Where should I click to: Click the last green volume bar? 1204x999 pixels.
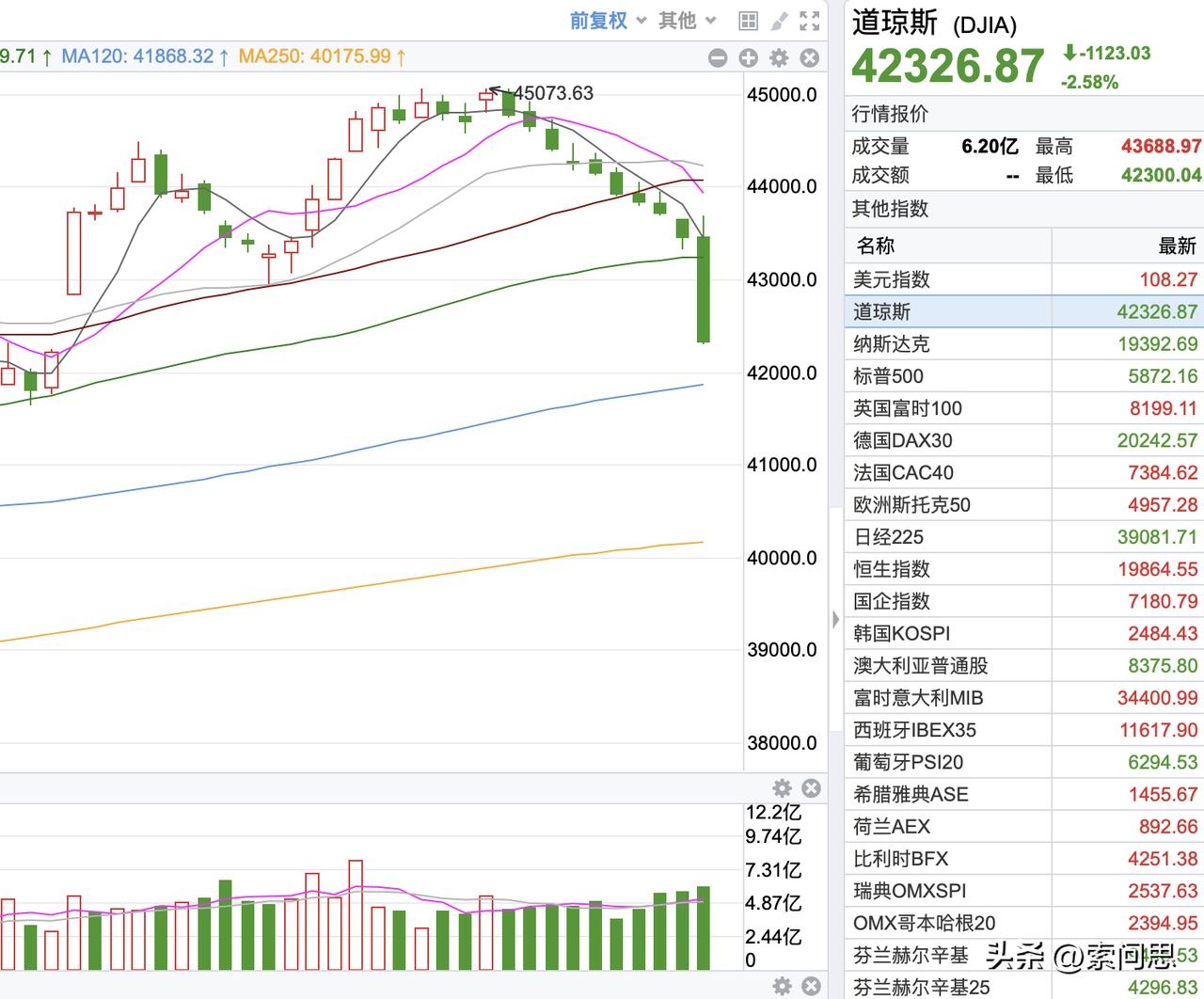703,928
